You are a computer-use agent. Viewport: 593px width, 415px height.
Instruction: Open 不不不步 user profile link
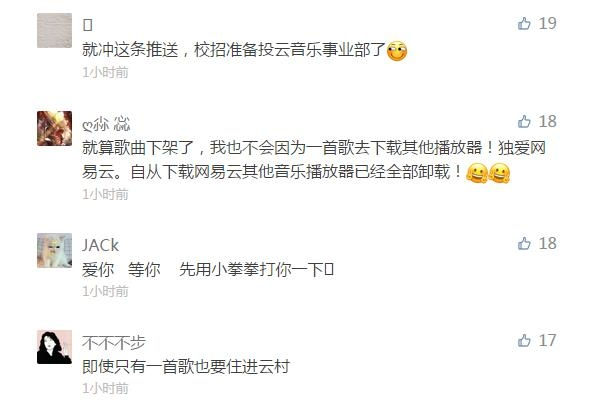(114, 343)
